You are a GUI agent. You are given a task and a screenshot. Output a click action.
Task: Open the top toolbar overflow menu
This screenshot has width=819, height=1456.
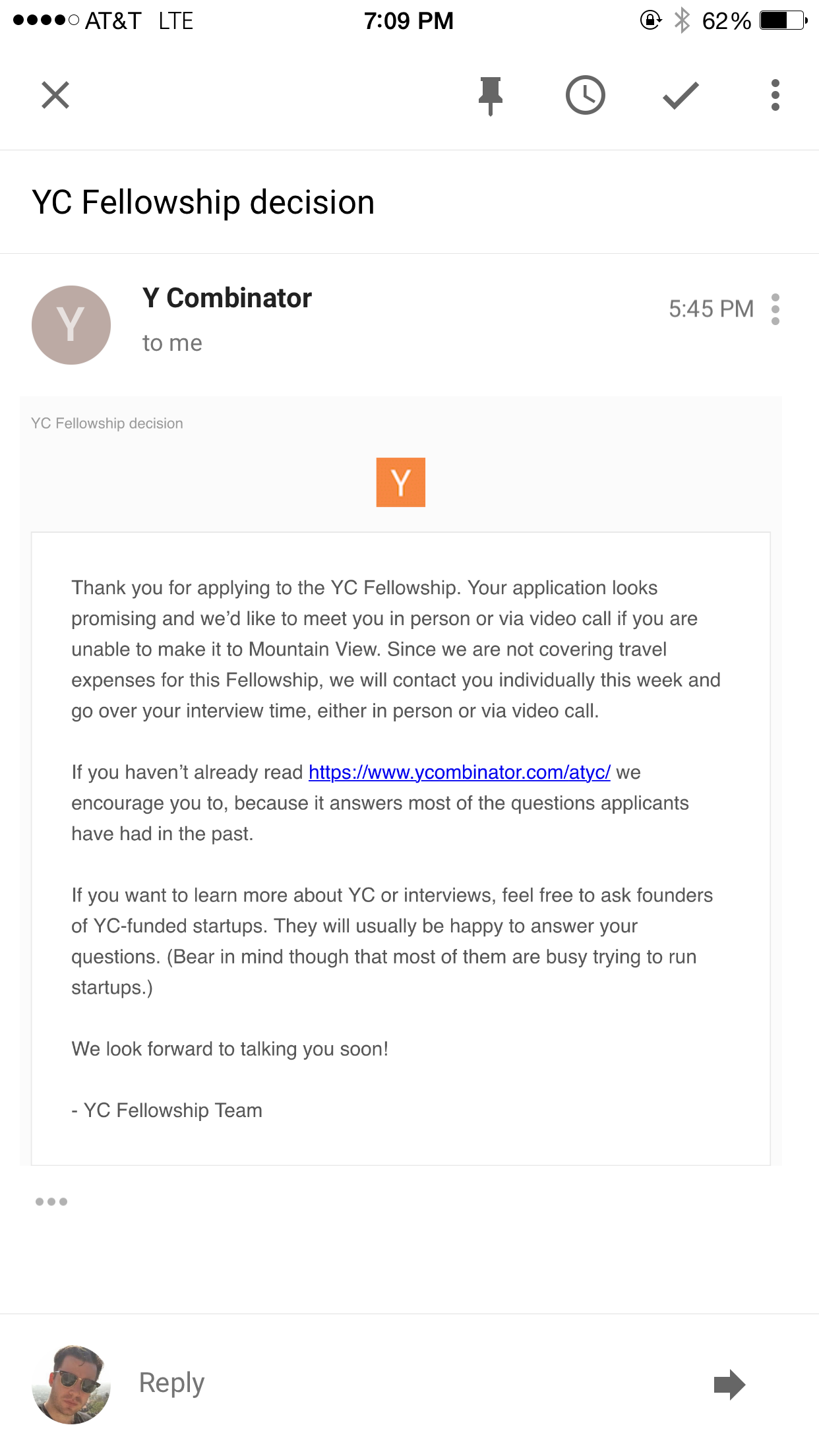pyautogui.click(x=775, y=96)
